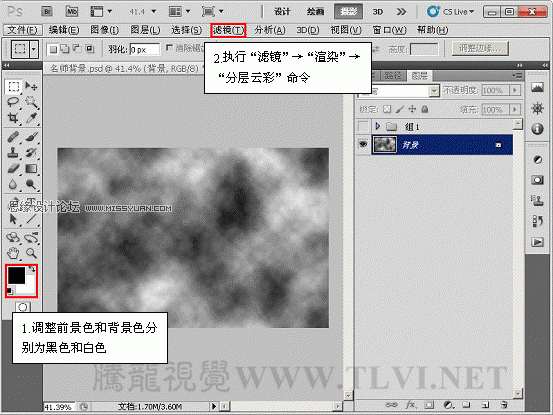Select the Hand tool

(13, 253)
